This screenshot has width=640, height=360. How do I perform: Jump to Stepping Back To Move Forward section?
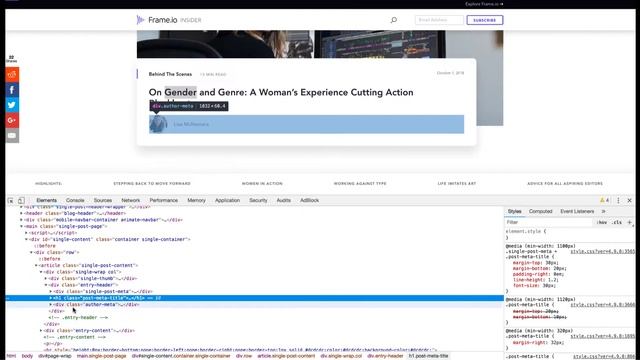coord(152,184)
